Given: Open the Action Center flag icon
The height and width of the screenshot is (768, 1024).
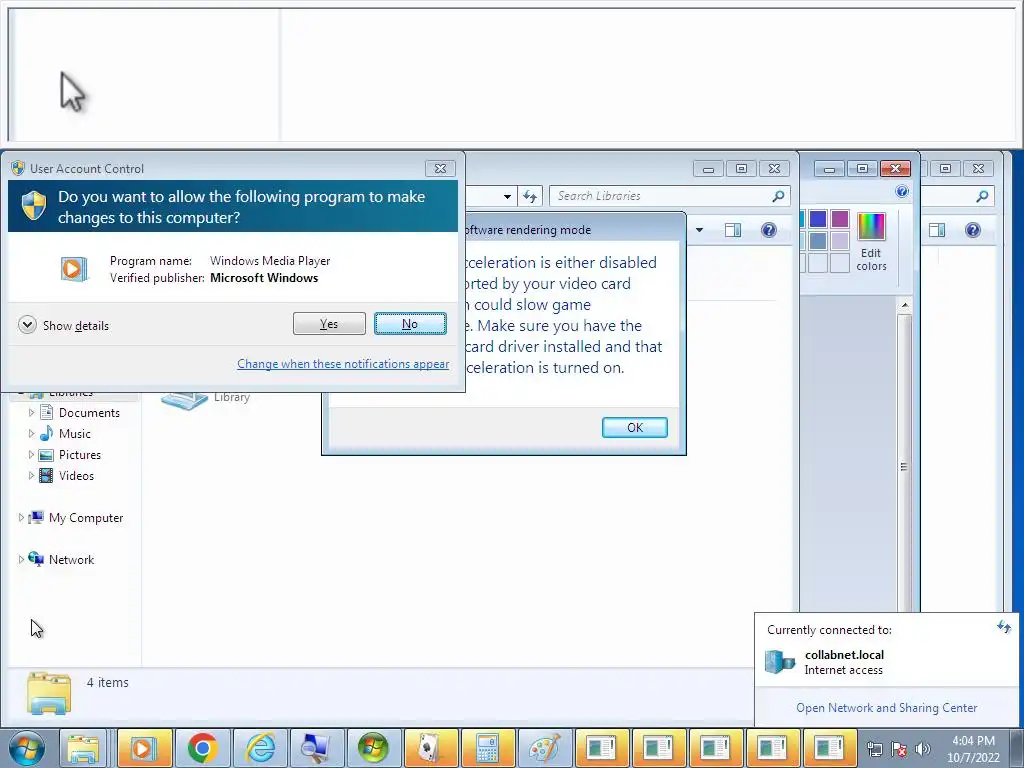Looking at the screenshot, I should point(899,749).
